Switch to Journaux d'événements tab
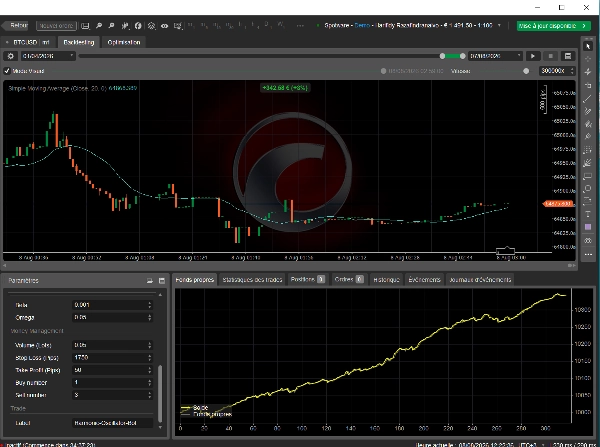 (480, 280)
